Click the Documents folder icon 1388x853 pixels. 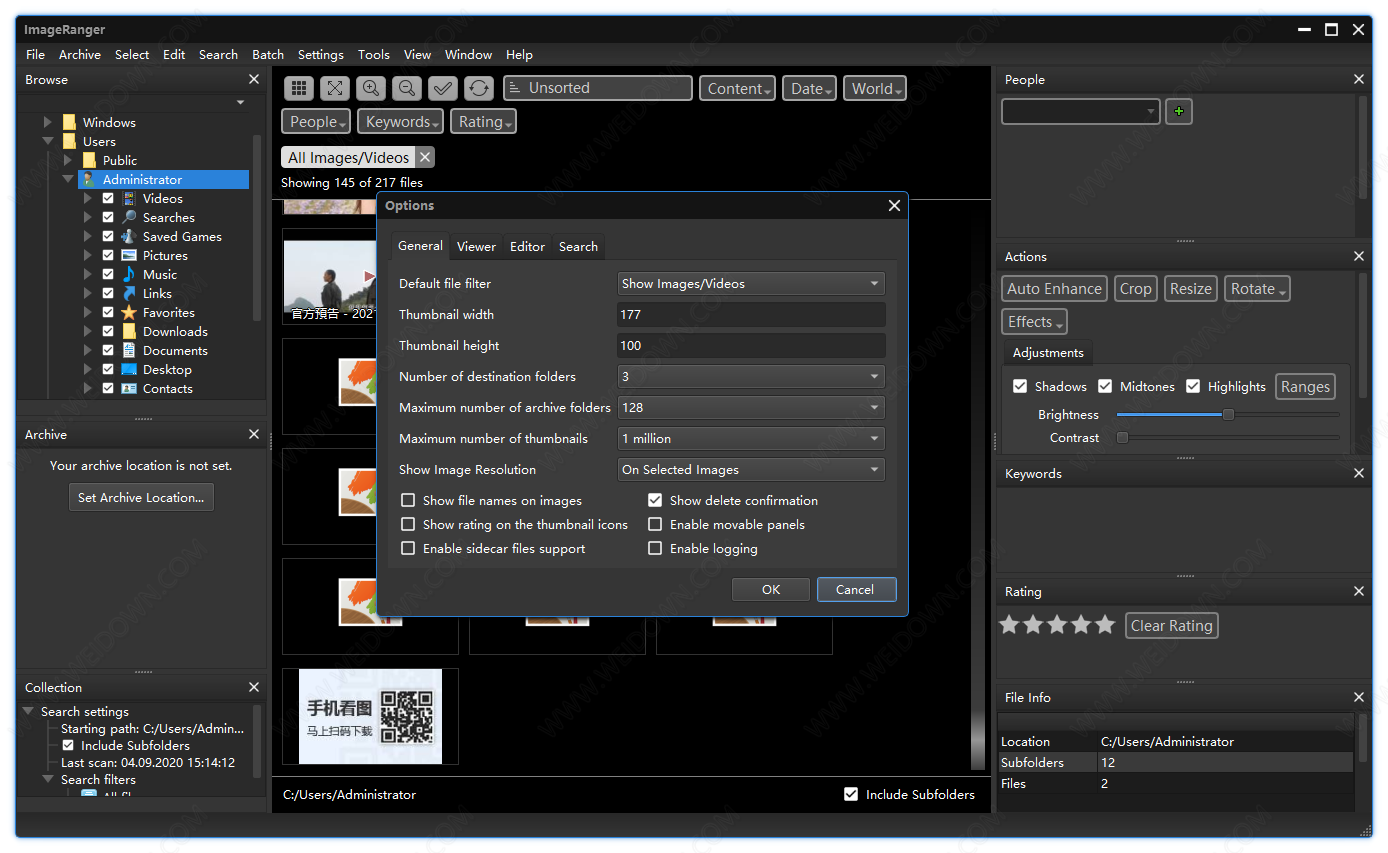coord(129,351)
